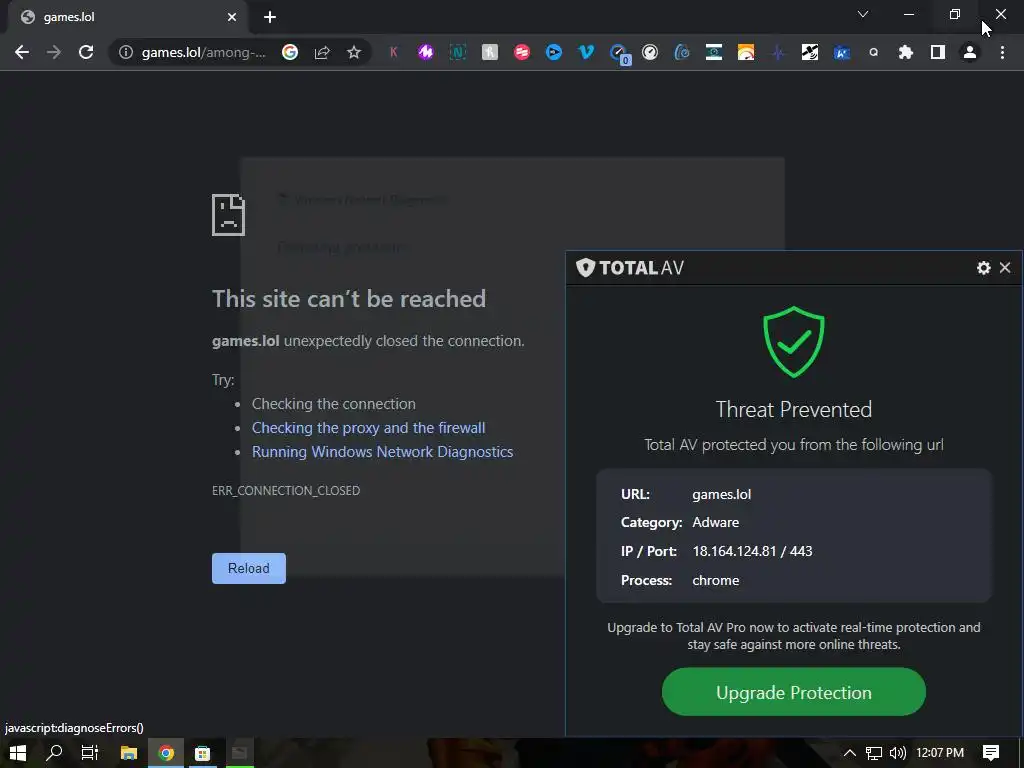Open Total AV popup settings gear
This screenshot has width=1024, height=768.
984,268
